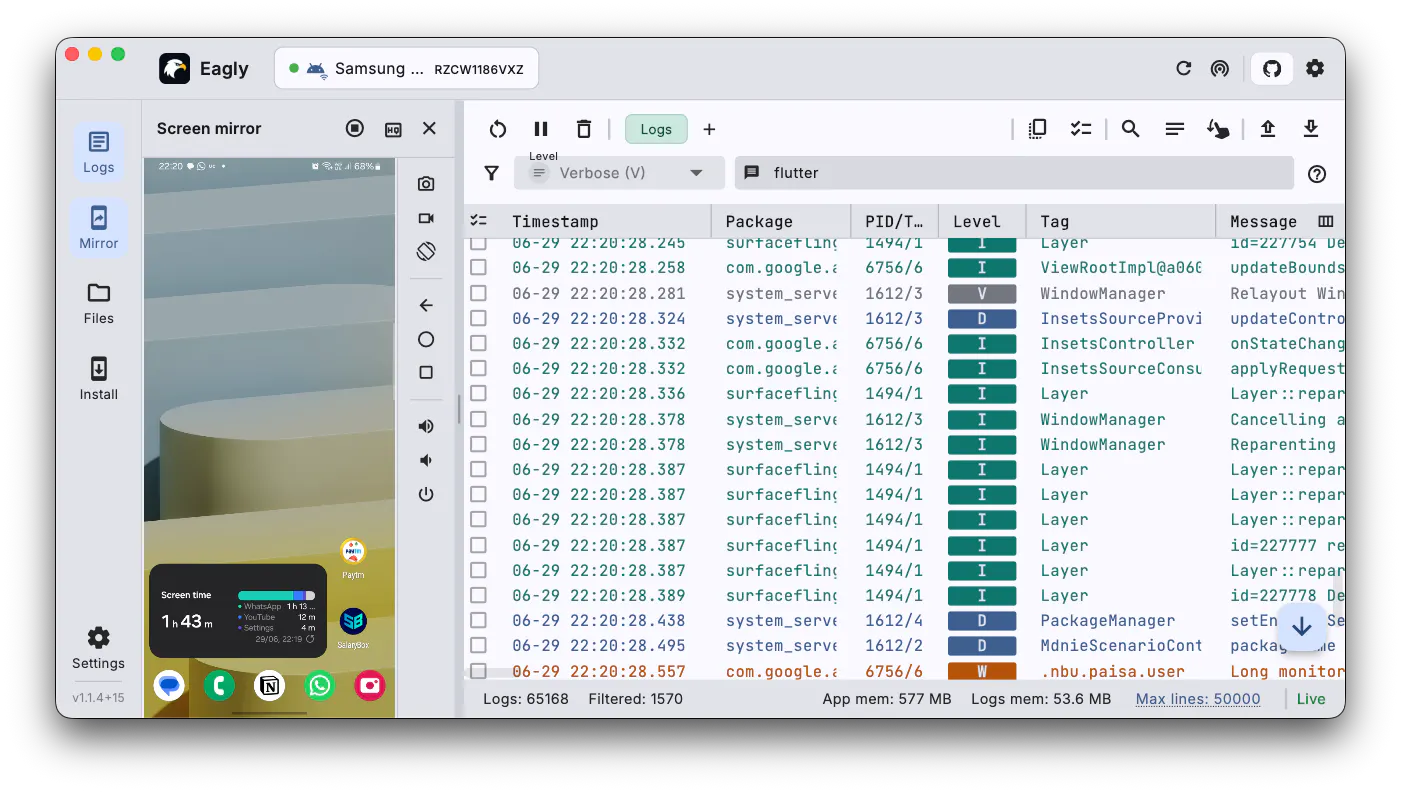Check the 22:20:28.336 Layer row checkbox
The height and width of the screenshot is (792, 1401).
pyautogui.click(x=478, y=394)
